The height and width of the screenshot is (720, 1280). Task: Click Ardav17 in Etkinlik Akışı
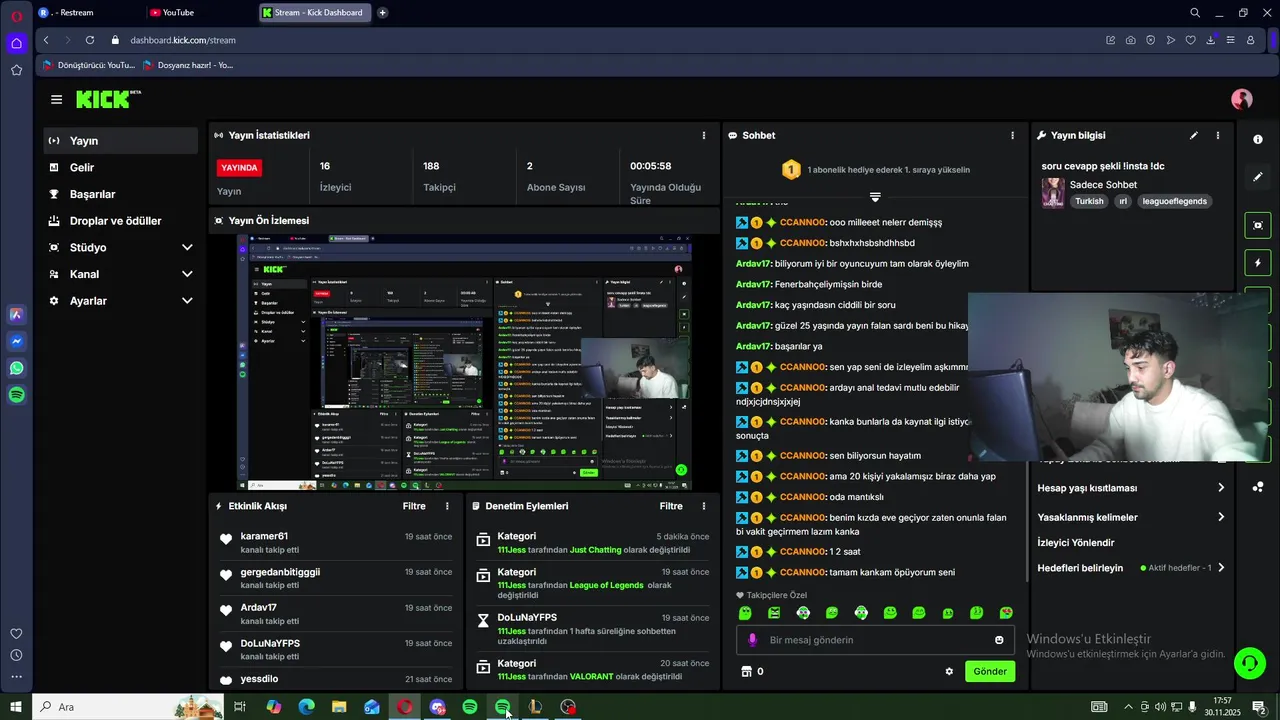(258, 608)
